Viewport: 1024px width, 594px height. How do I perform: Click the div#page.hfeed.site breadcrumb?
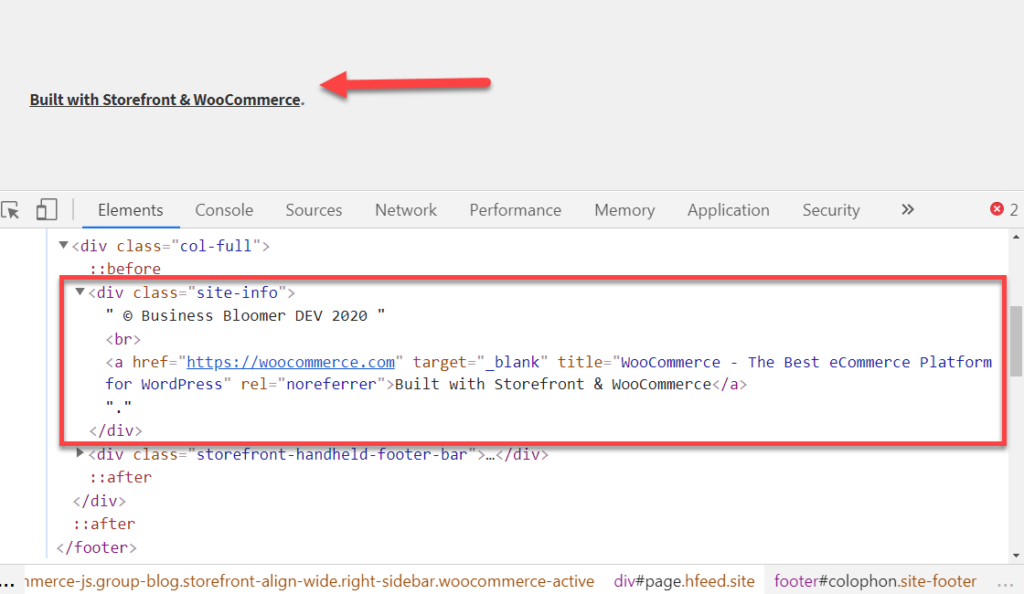(684, 581)
